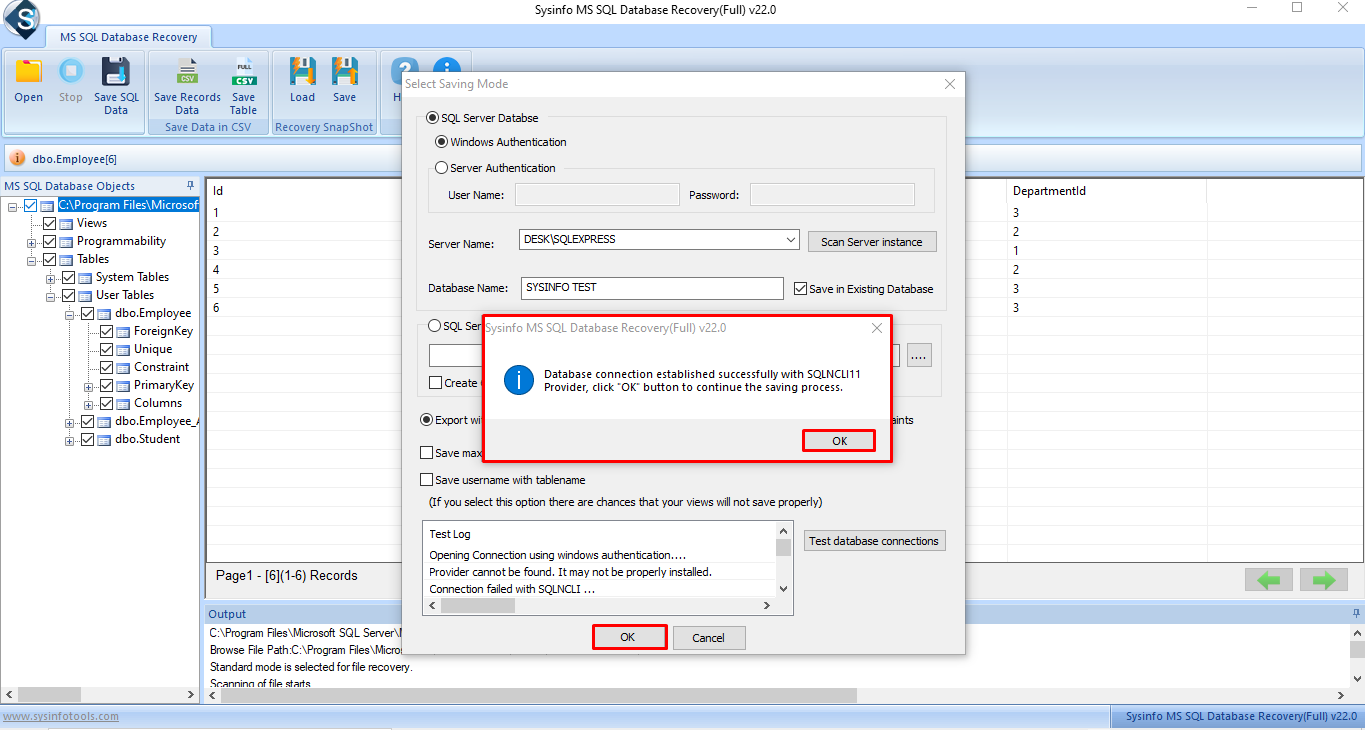
Task: Open the Server Name dropdown list
Action: point(790,240)
